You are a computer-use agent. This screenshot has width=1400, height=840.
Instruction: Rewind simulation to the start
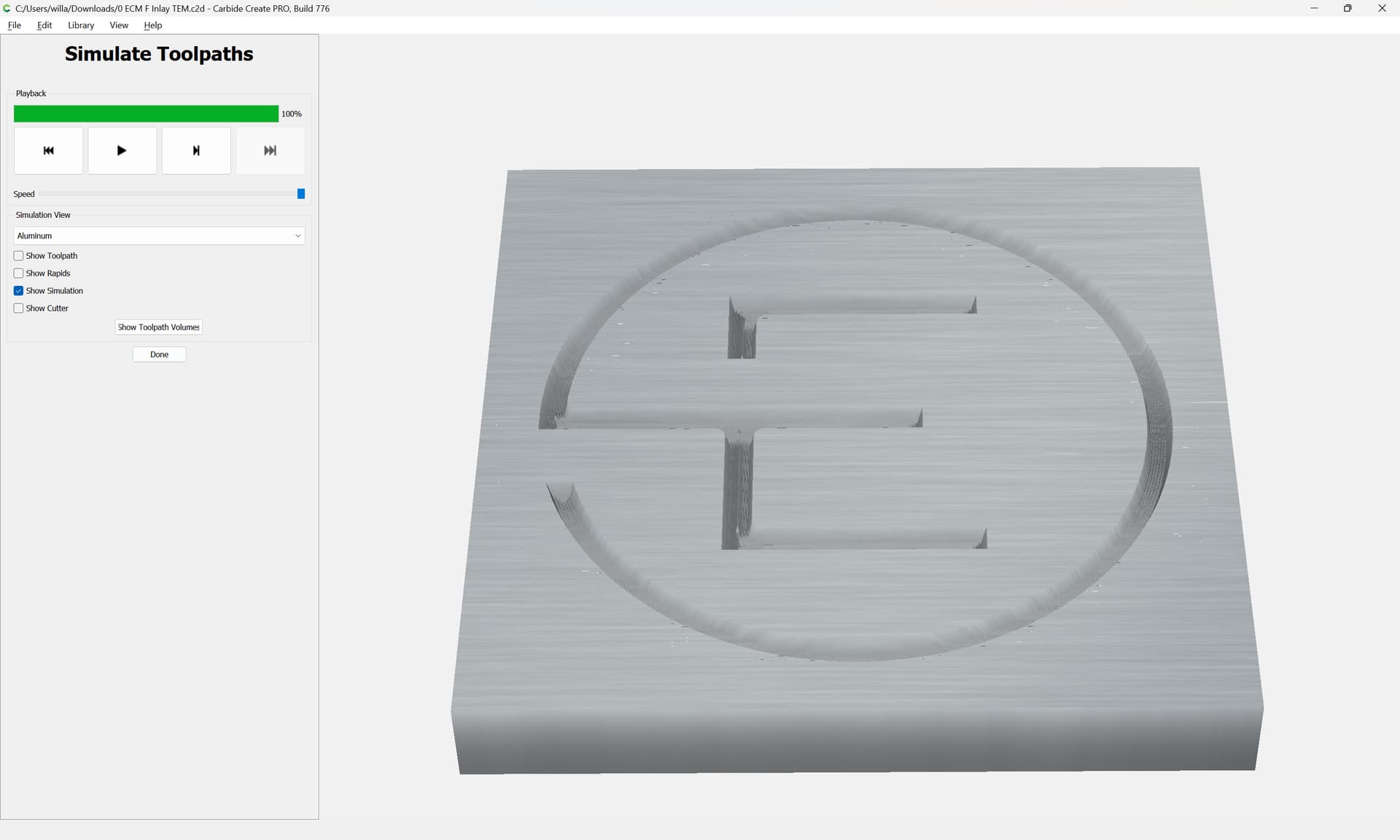tap(48, 151)
